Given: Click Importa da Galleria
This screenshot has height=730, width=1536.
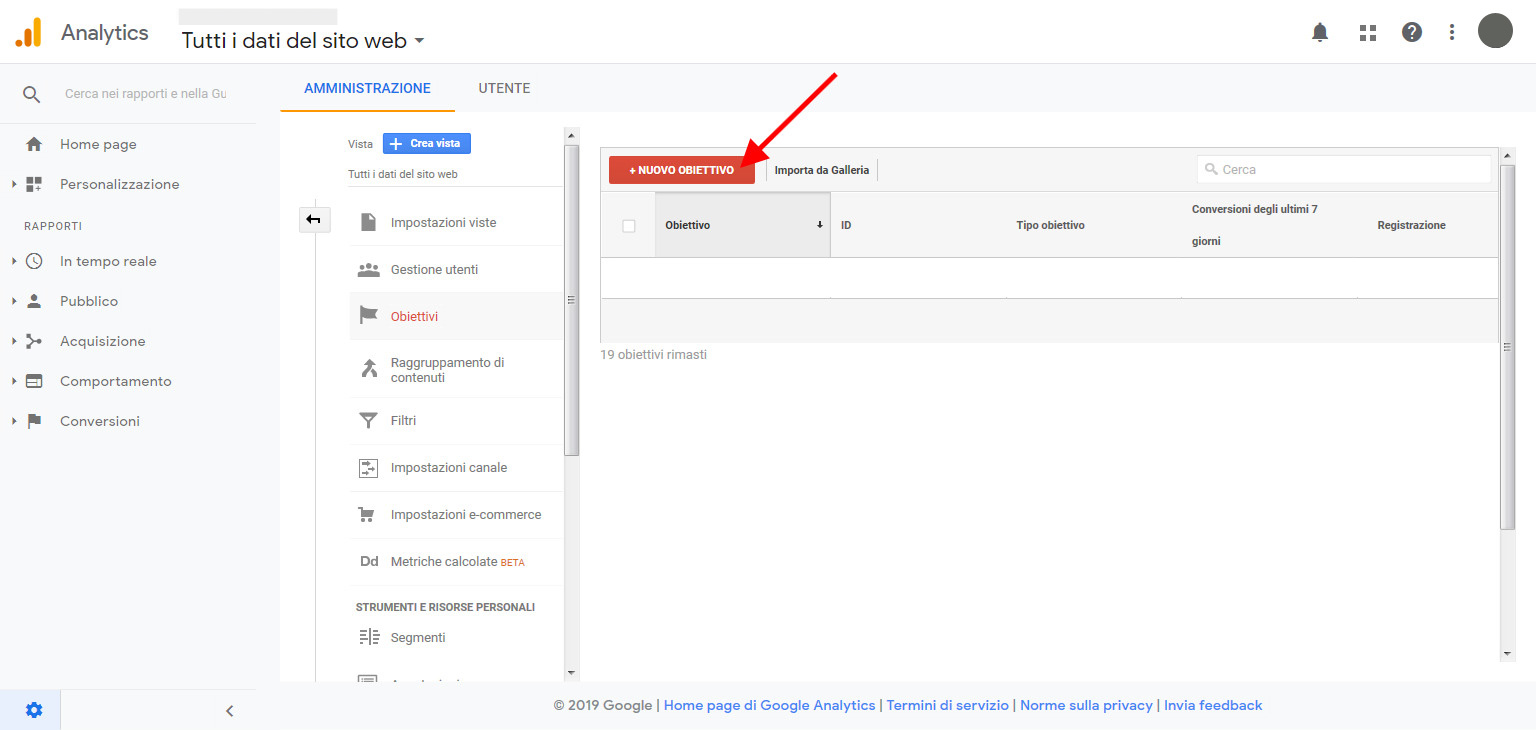Looking at the screenshot, I should pyautogui.click(x=821, y=170).
